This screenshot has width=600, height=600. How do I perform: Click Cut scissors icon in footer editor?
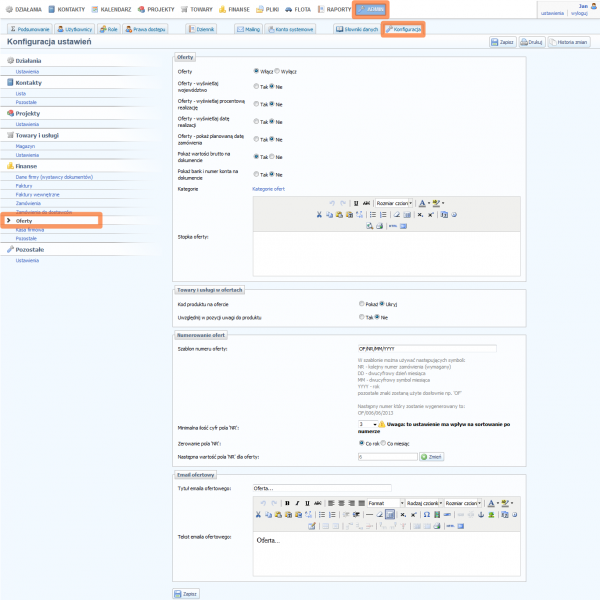point(319,214)
